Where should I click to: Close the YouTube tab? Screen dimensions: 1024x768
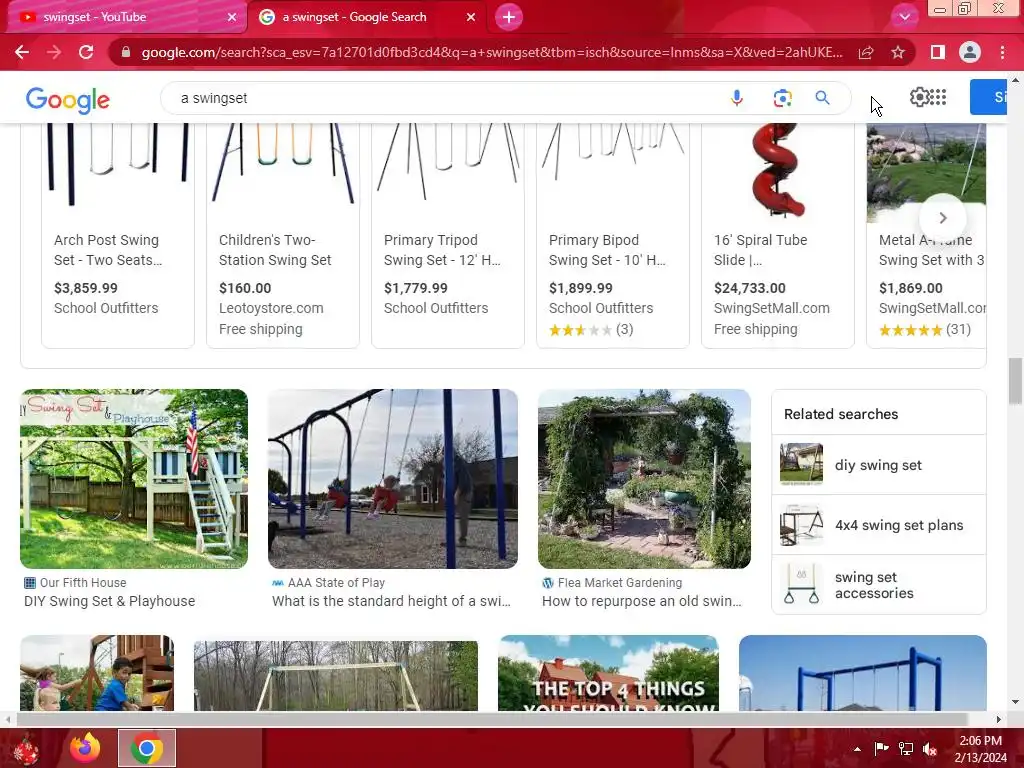click(x=232, y=17)
